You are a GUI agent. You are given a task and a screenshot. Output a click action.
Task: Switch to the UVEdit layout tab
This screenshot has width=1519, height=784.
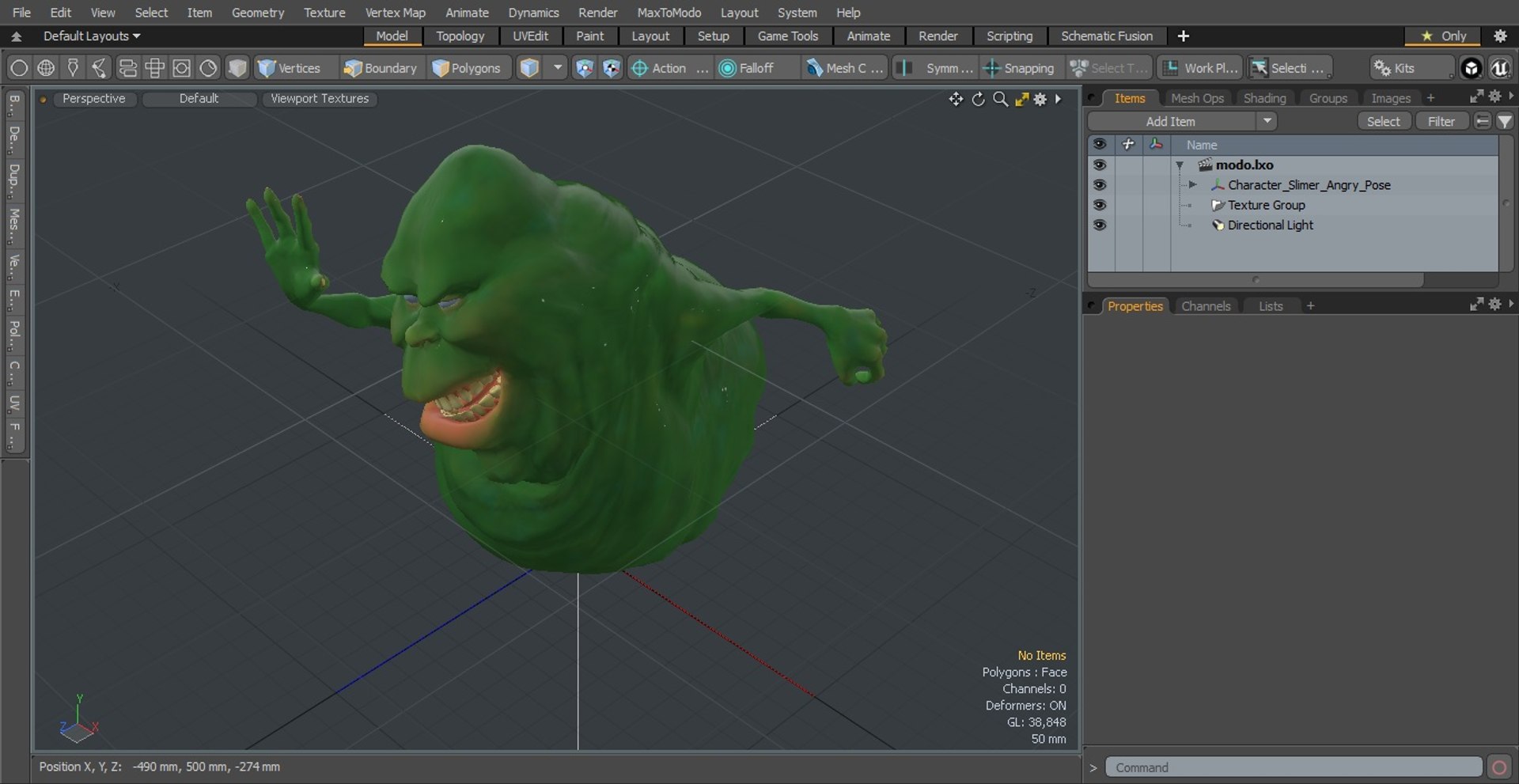[x=530, y=36]
